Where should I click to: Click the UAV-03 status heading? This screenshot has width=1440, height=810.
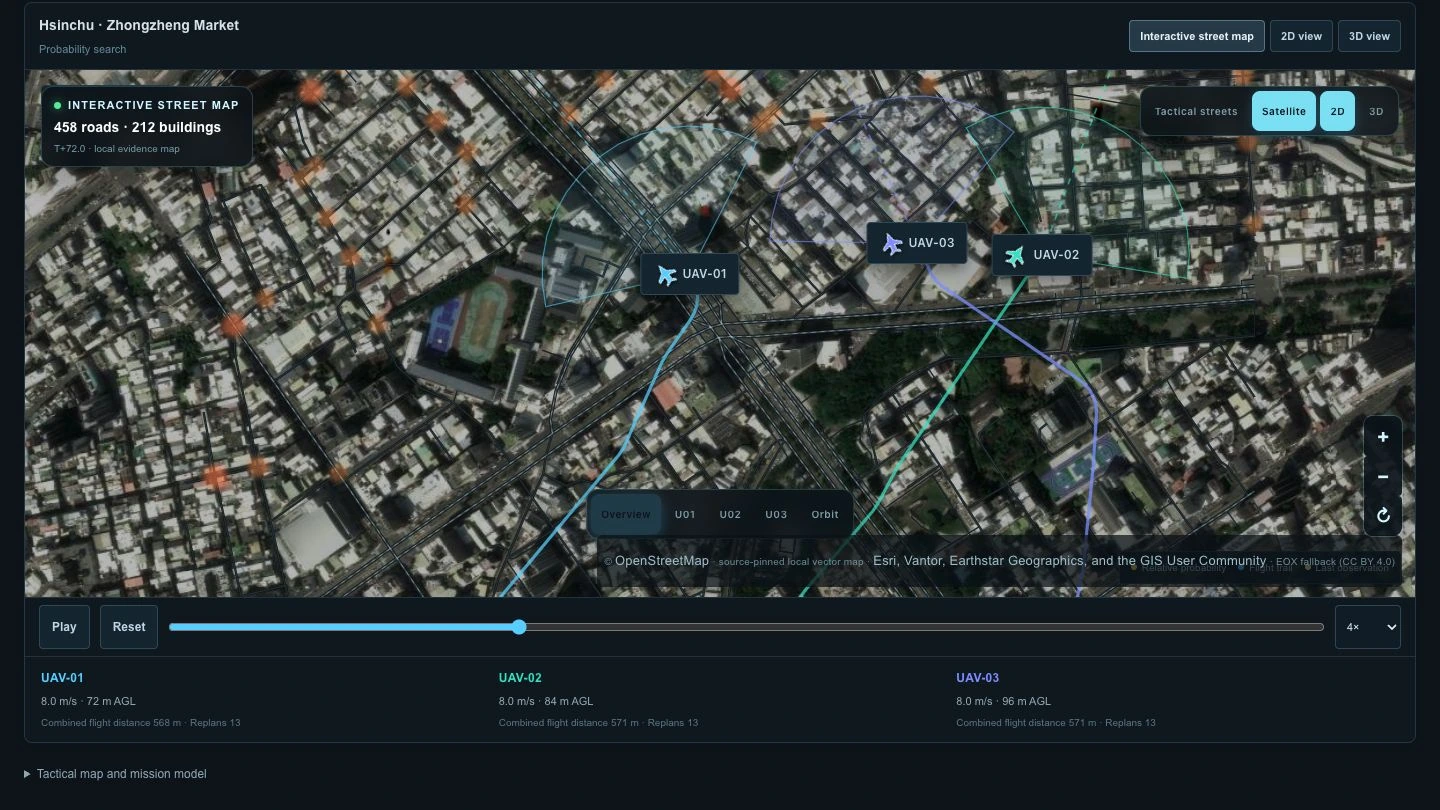click(x=977, y=678)
